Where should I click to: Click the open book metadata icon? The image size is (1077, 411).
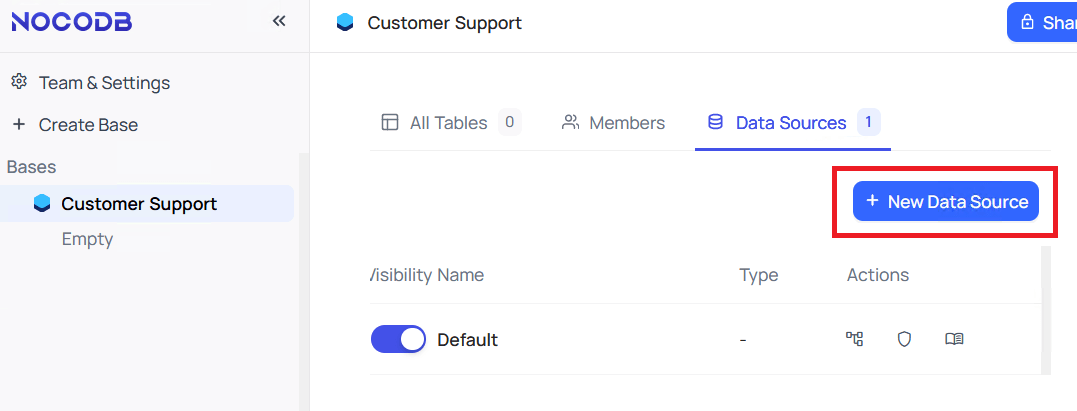[x=954, y=339]
